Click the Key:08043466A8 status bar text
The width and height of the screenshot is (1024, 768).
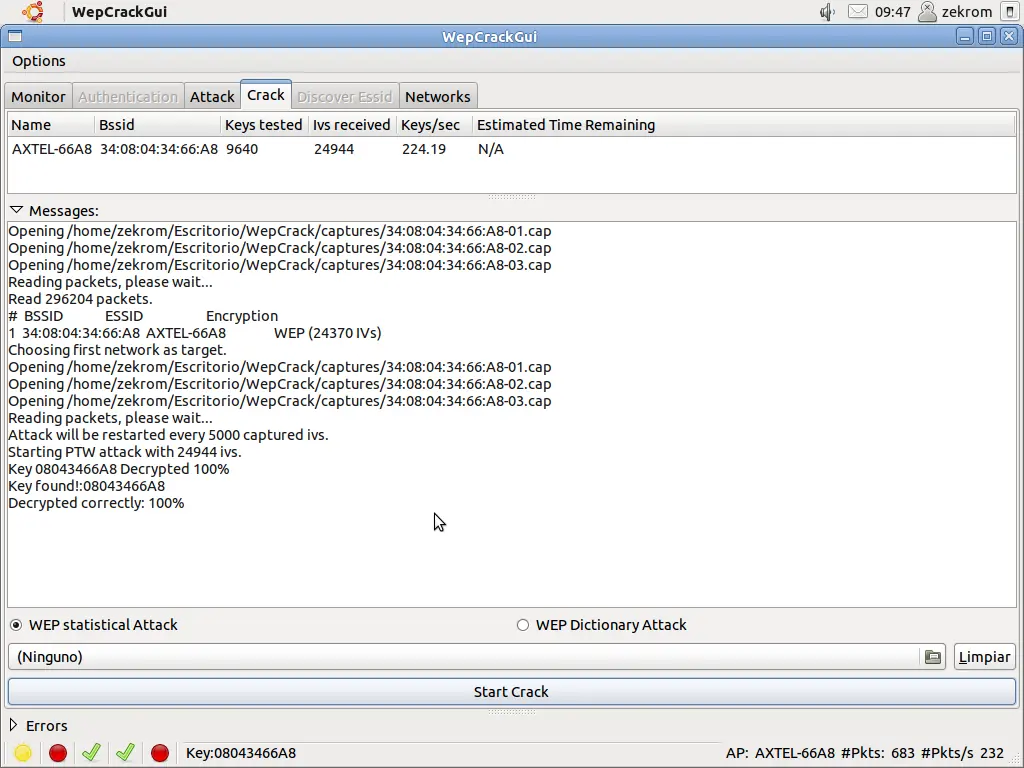[x=241, y=753]
